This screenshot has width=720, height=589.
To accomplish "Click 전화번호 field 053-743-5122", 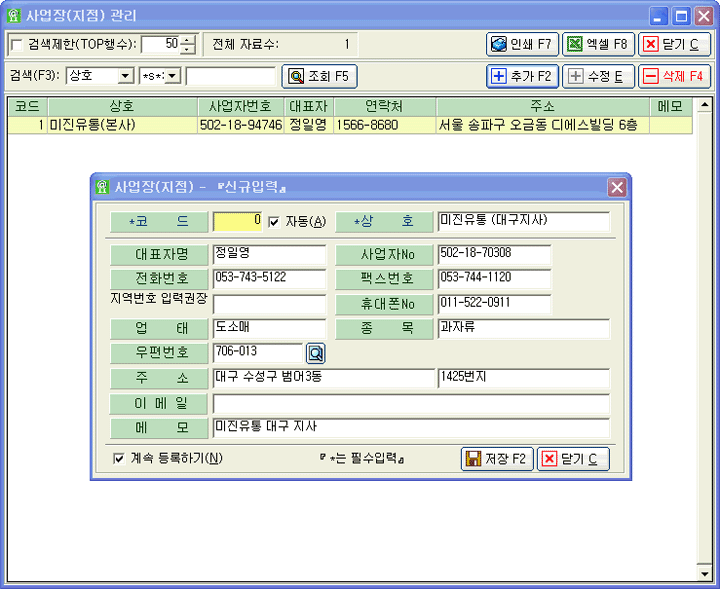I will 269,279.
